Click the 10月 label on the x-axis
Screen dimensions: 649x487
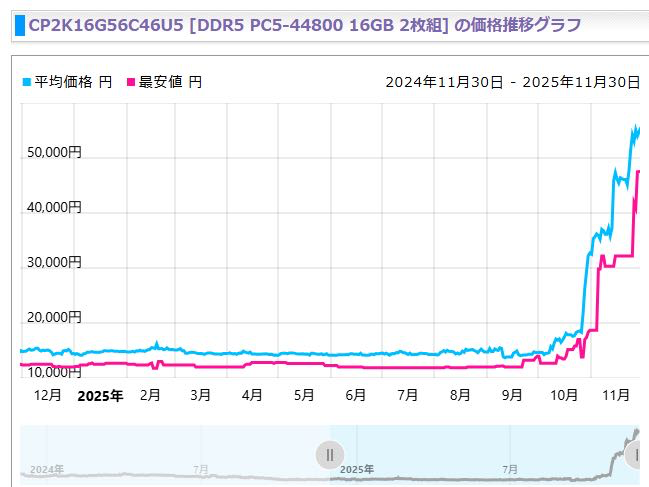pyautogui.click(x=563, y=395)
